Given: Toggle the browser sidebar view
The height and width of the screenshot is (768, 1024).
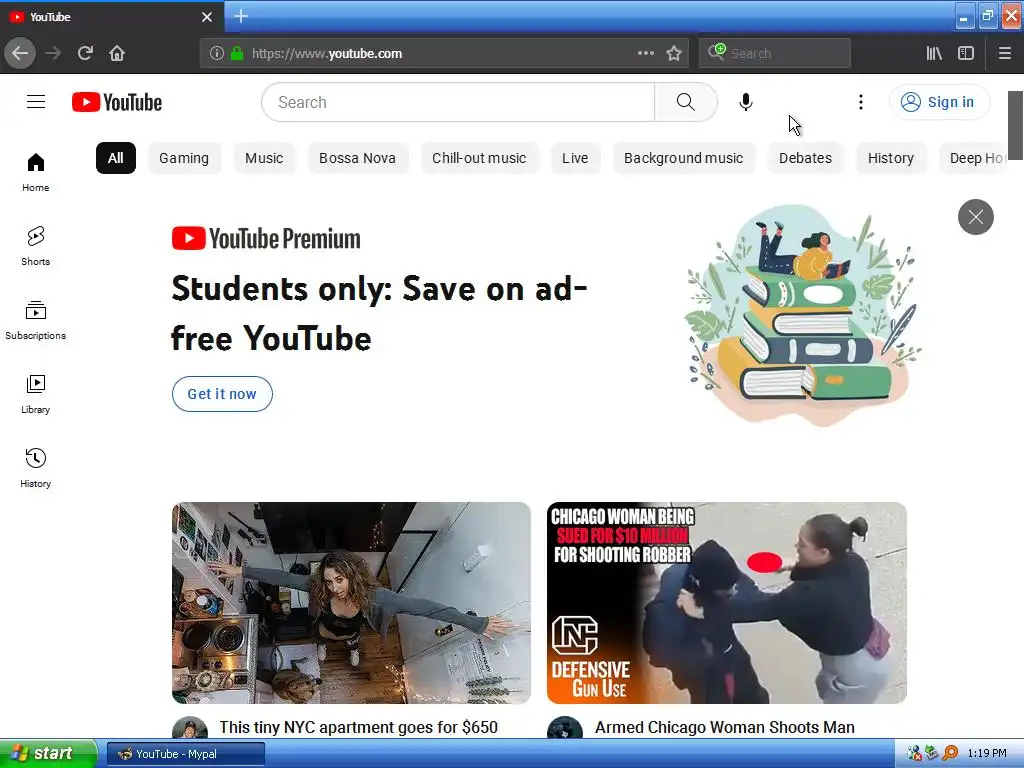Looking at the screenshot, I should click(x=966, y=53).
